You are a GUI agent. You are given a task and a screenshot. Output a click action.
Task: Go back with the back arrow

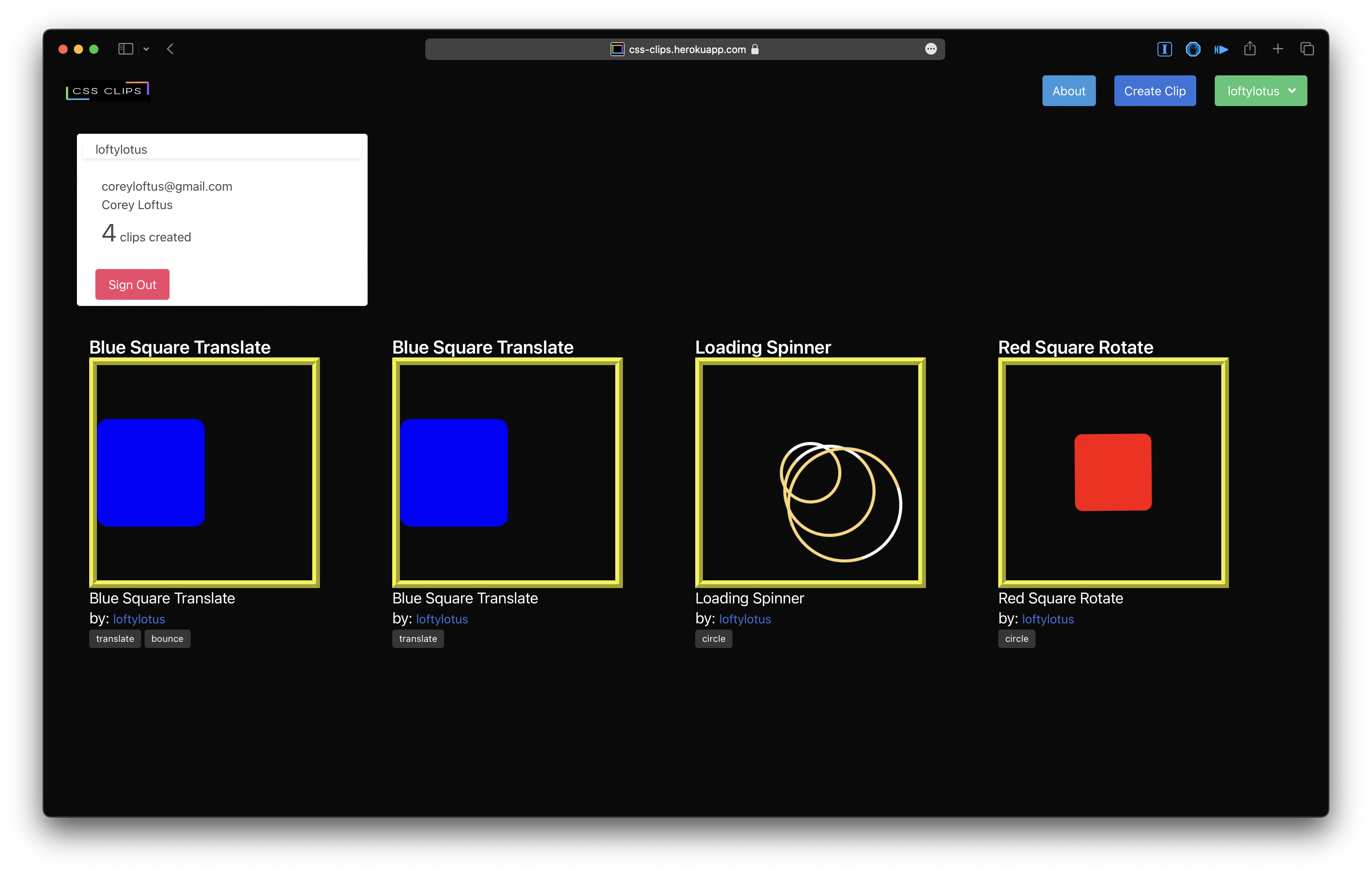[x=170, y=49]
